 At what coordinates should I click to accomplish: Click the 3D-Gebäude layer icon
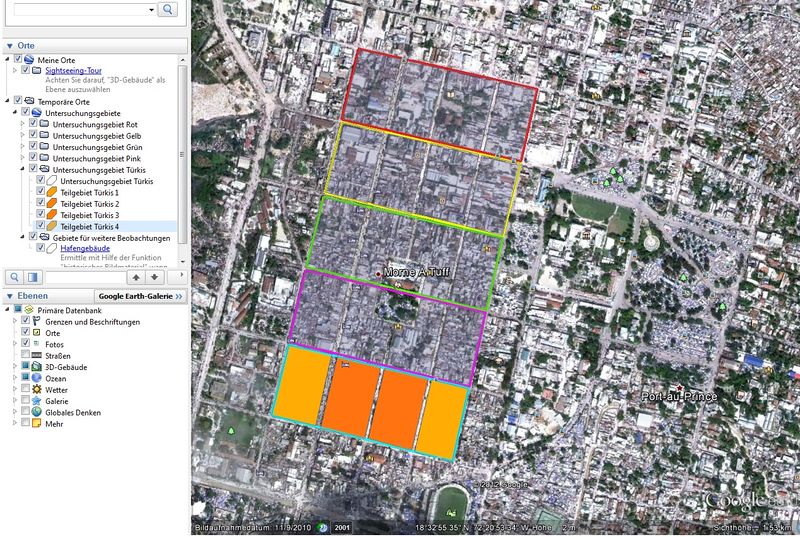(x=37, y=366)
